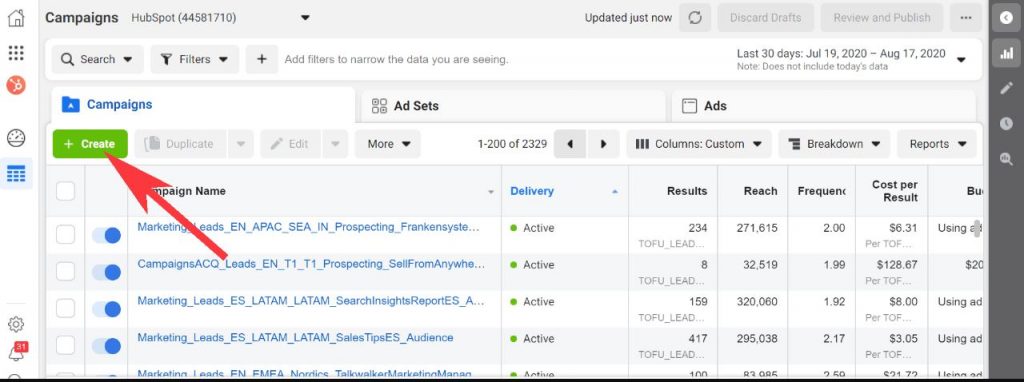Turn off the SellFromAnywhere campaign toggle
This screenshot has height=382, width=1024.
pyautogui.click(x=106, y=272)
